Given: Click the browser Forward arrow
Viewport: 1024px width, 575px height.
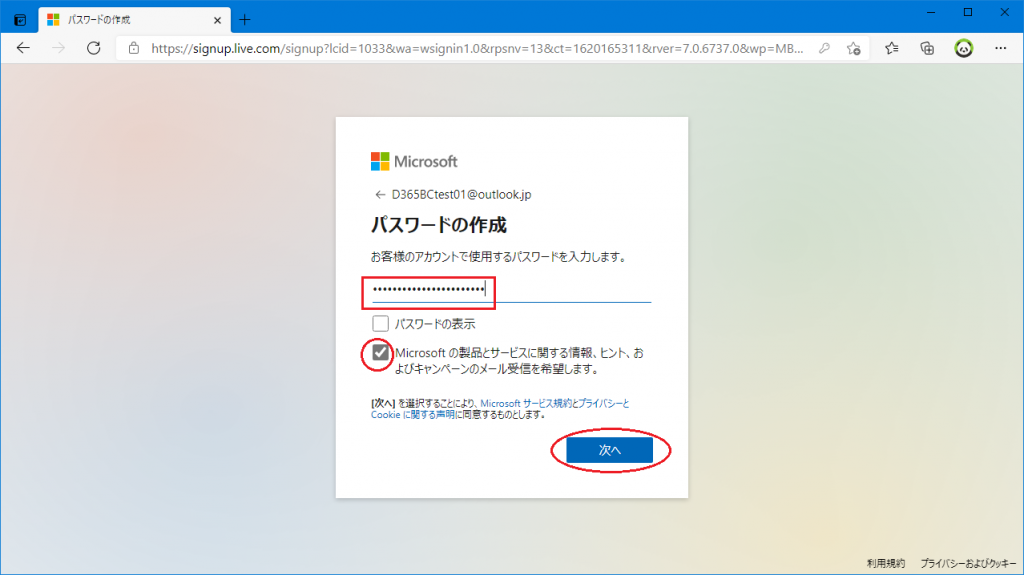Looking at the screenshot, I should click(x=58, y=48).
